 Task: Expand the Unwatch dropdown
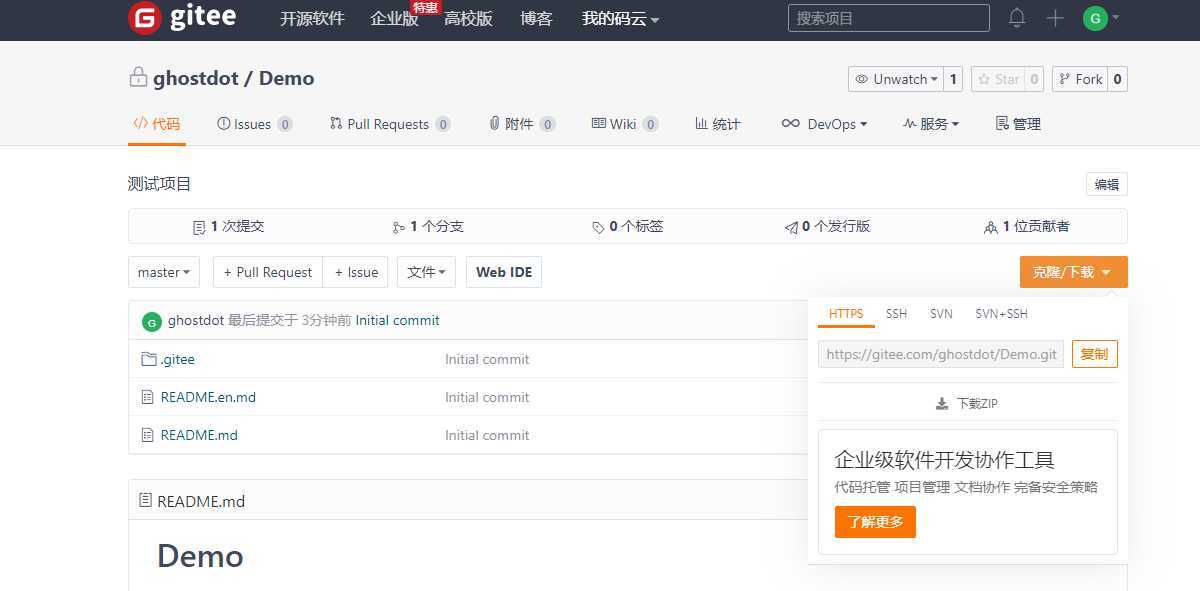pyautogui.click(x=895, y=79)
